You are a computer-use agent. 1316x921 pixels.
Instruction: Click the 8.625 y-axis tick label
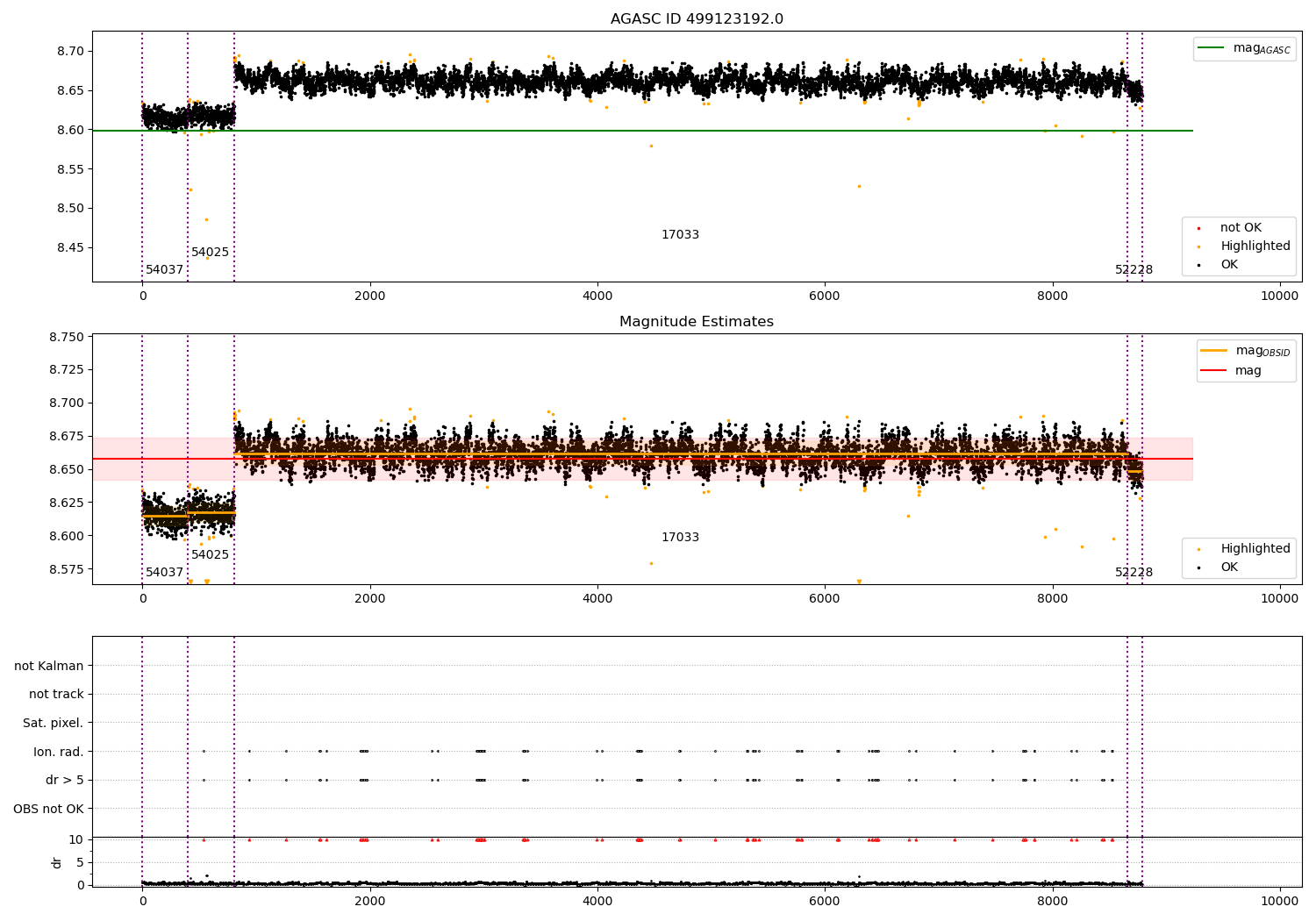pos(67,503)
